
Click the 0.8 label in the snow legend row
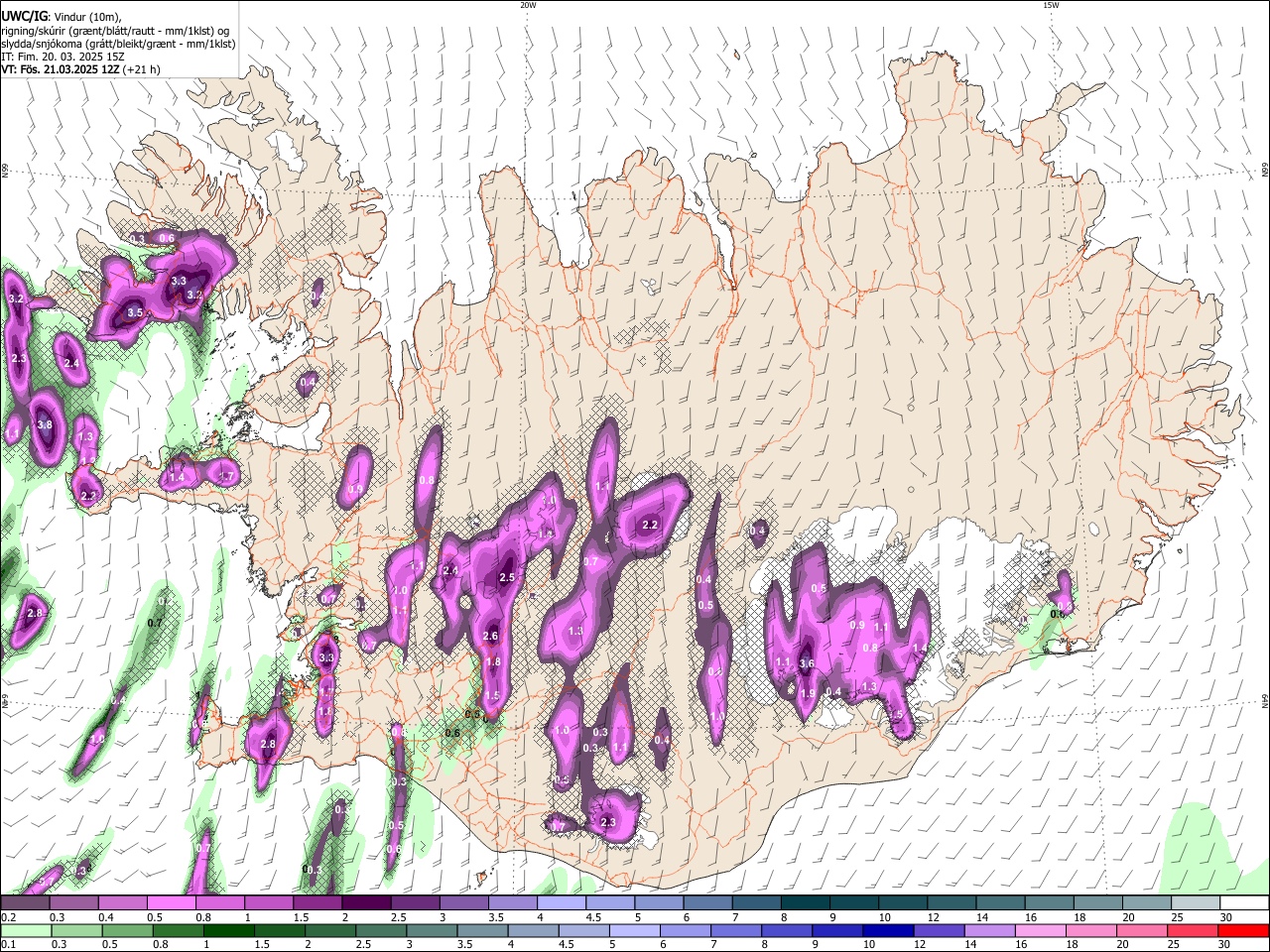point(203,917)
